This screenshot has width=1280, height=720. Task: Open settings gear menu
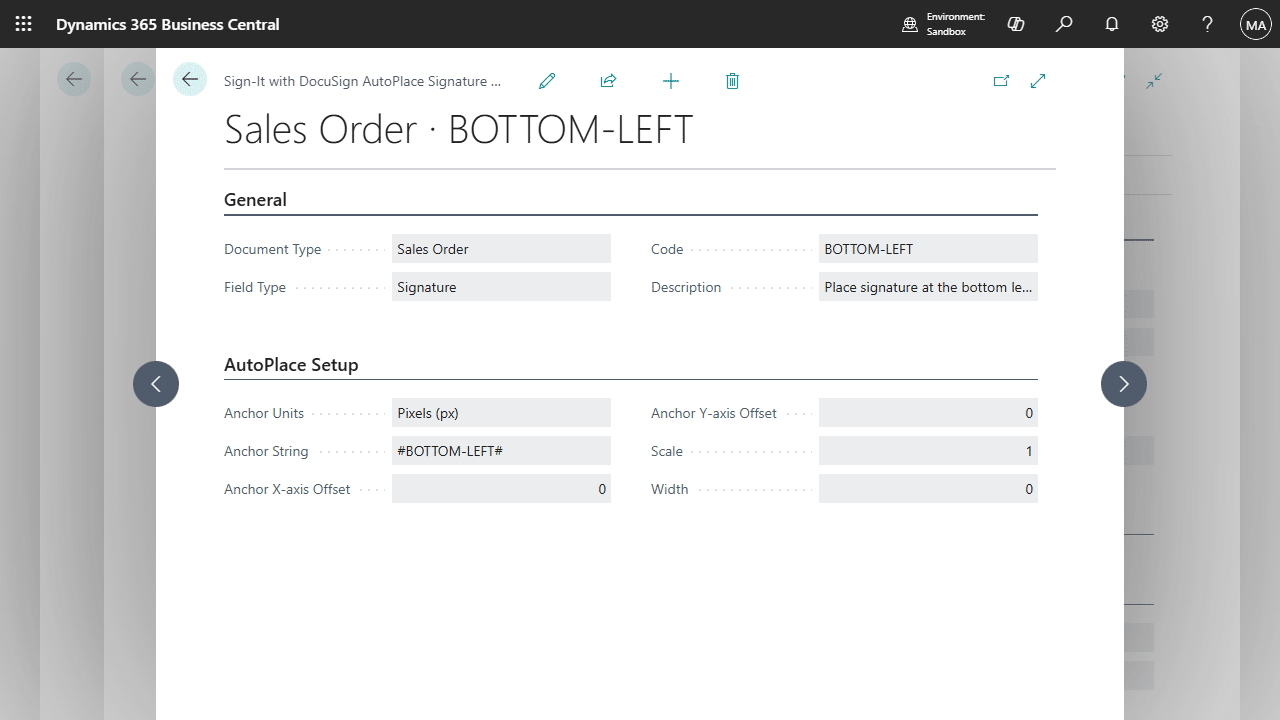[x=1160, y=24]
